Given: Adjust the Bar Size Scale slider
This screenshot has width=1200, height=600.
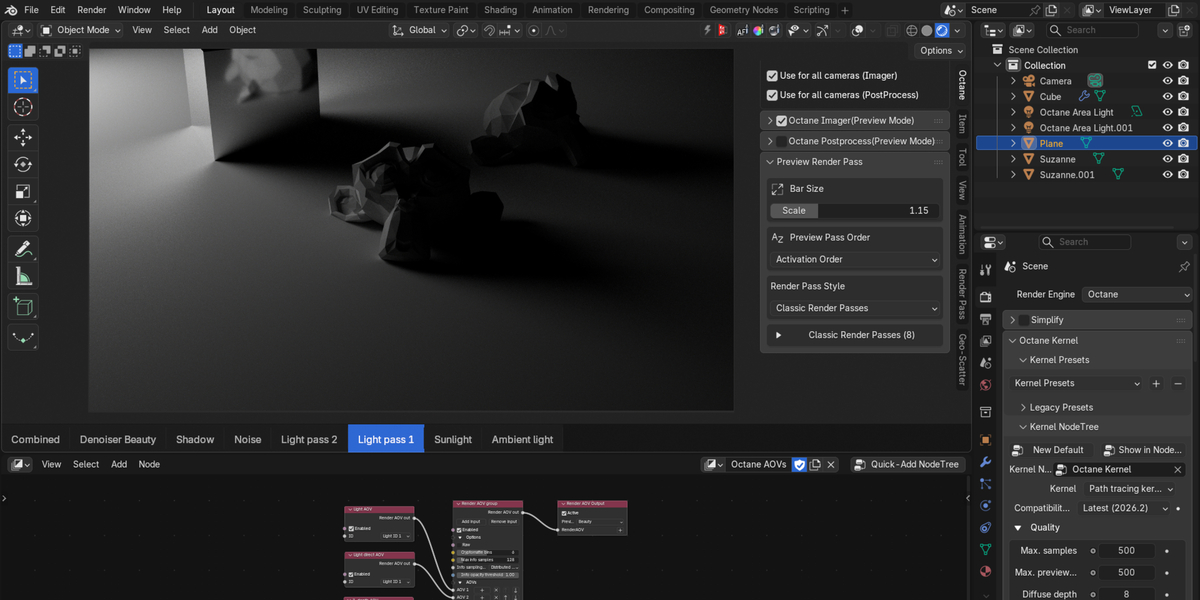Looking at the screenshot, I should pyautogui.click(x=856, y=210).
